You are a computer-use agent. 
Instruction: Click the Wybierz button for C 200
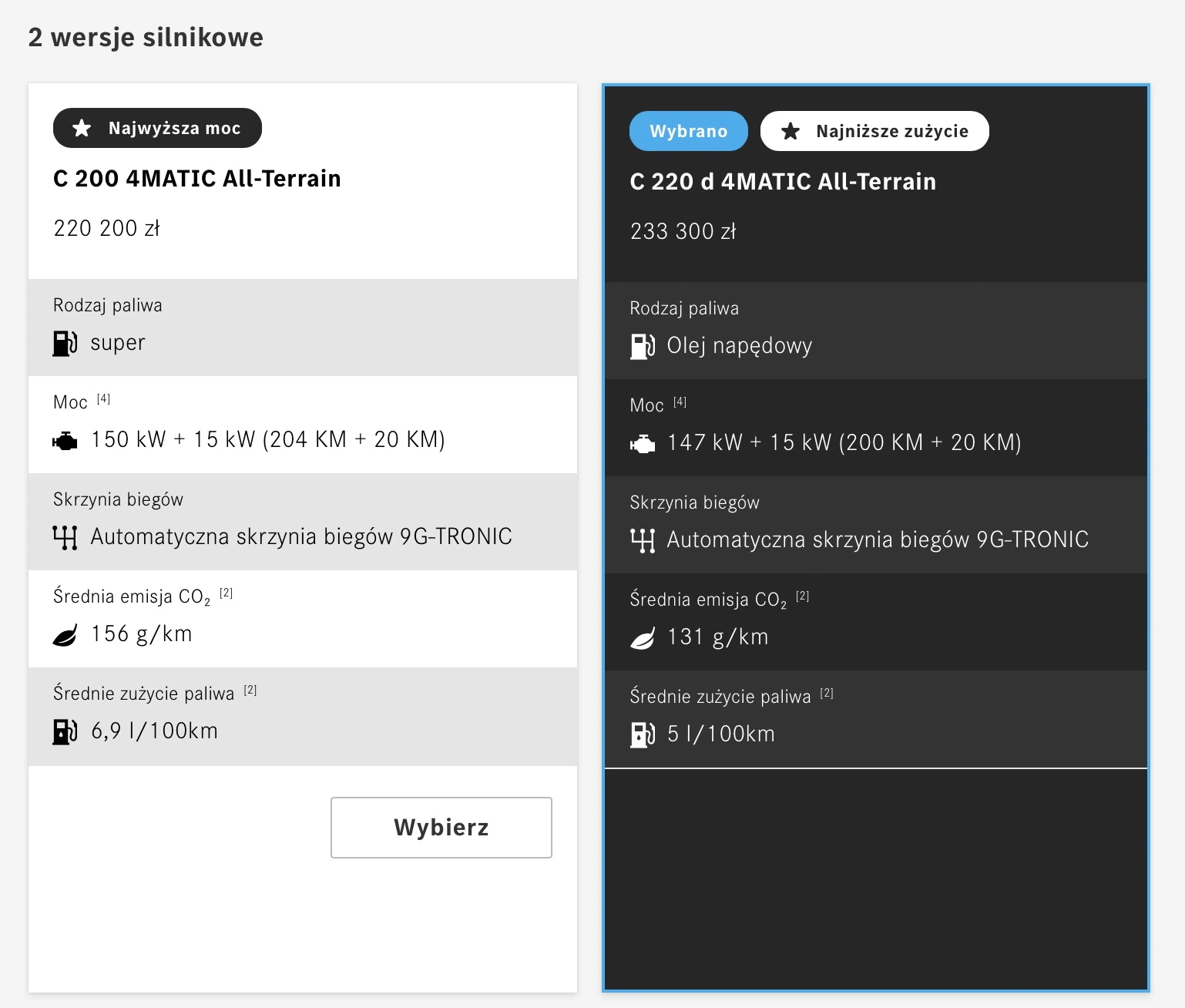tap(441, 828)
